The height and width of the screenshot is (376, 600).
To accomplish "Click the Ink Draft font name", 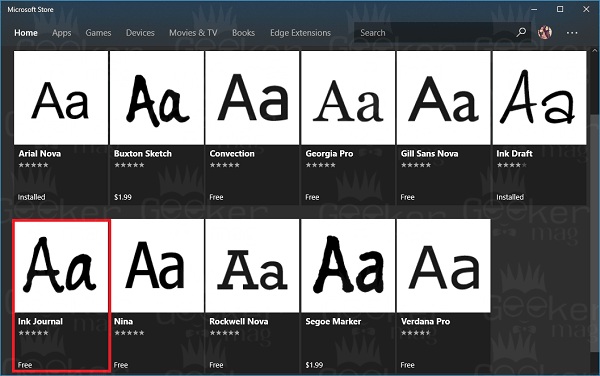I will click(x=514, y=154).
